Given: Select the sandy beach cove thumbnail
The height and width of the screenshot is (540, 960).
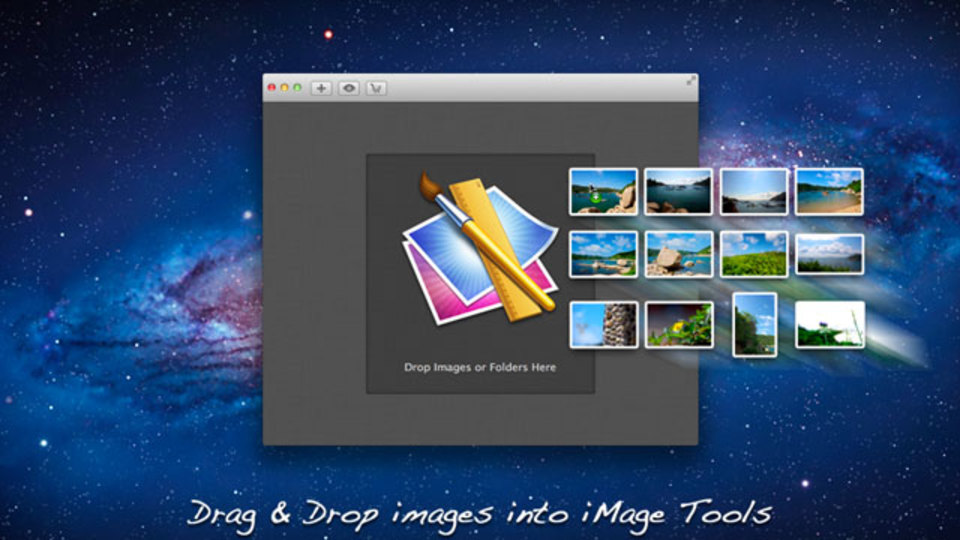Looking at the screenshot, I should 829,192.
